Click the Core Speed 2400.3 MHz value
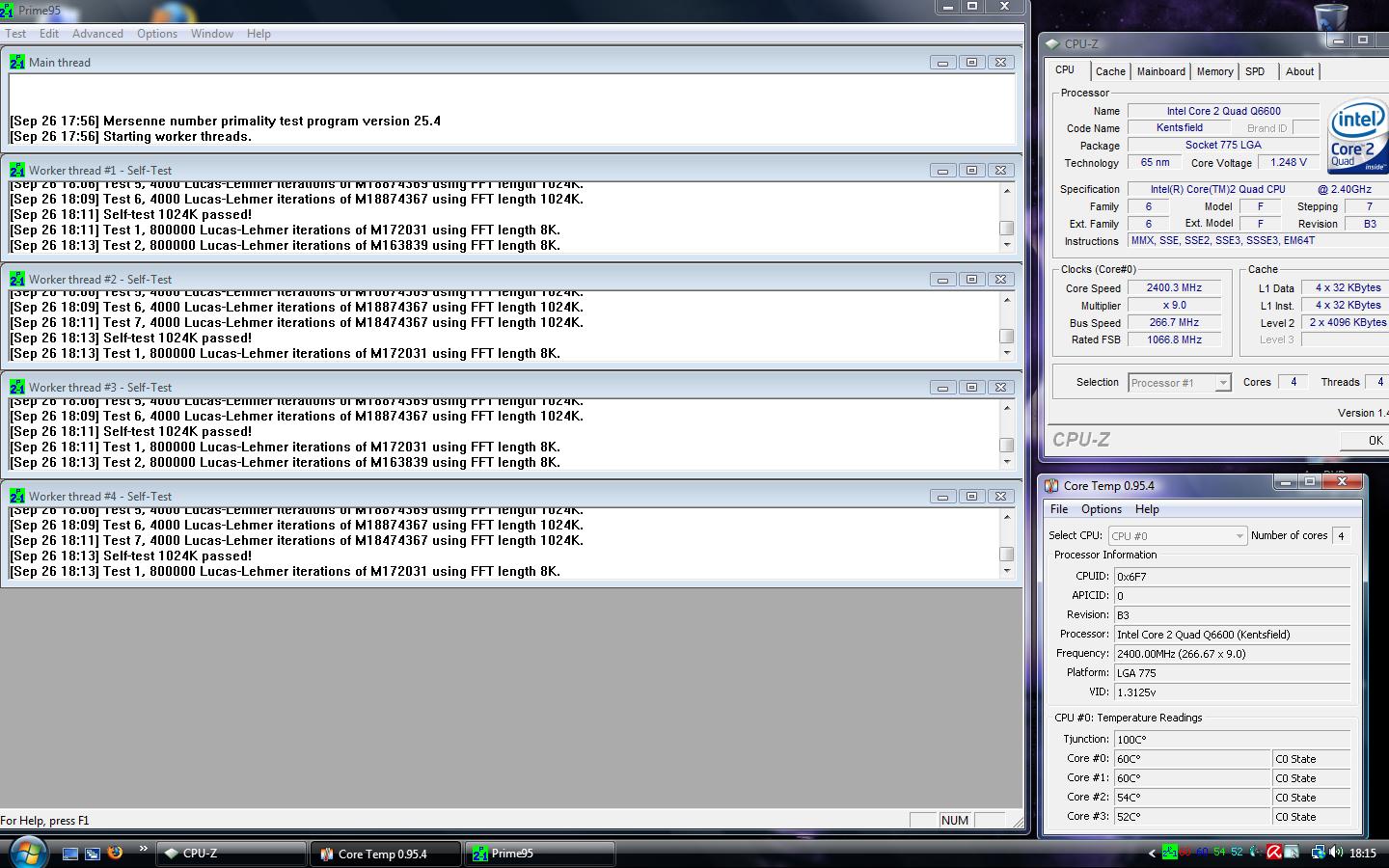 tap(1174, 287)
